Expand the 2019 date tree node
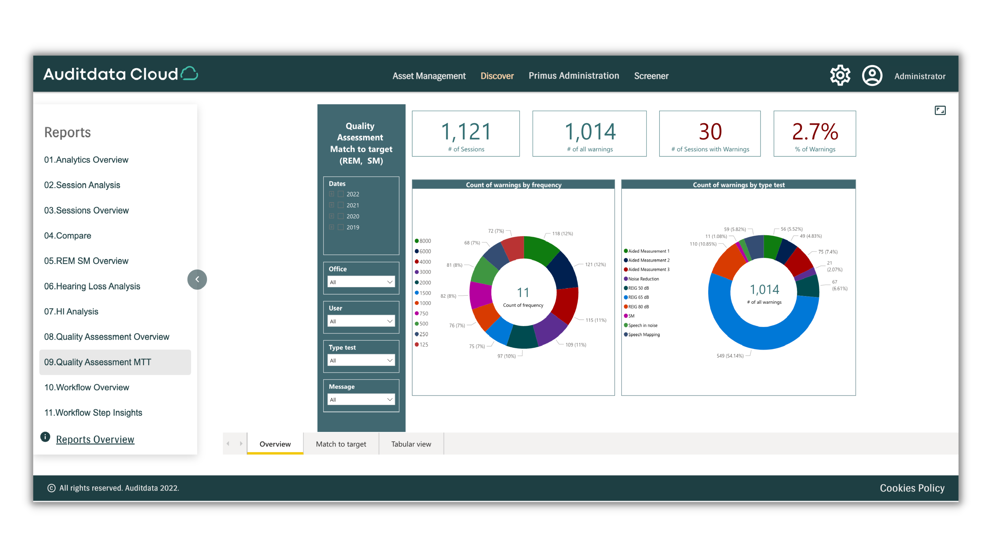Screen dimensions: 992x558 point(331,227)
